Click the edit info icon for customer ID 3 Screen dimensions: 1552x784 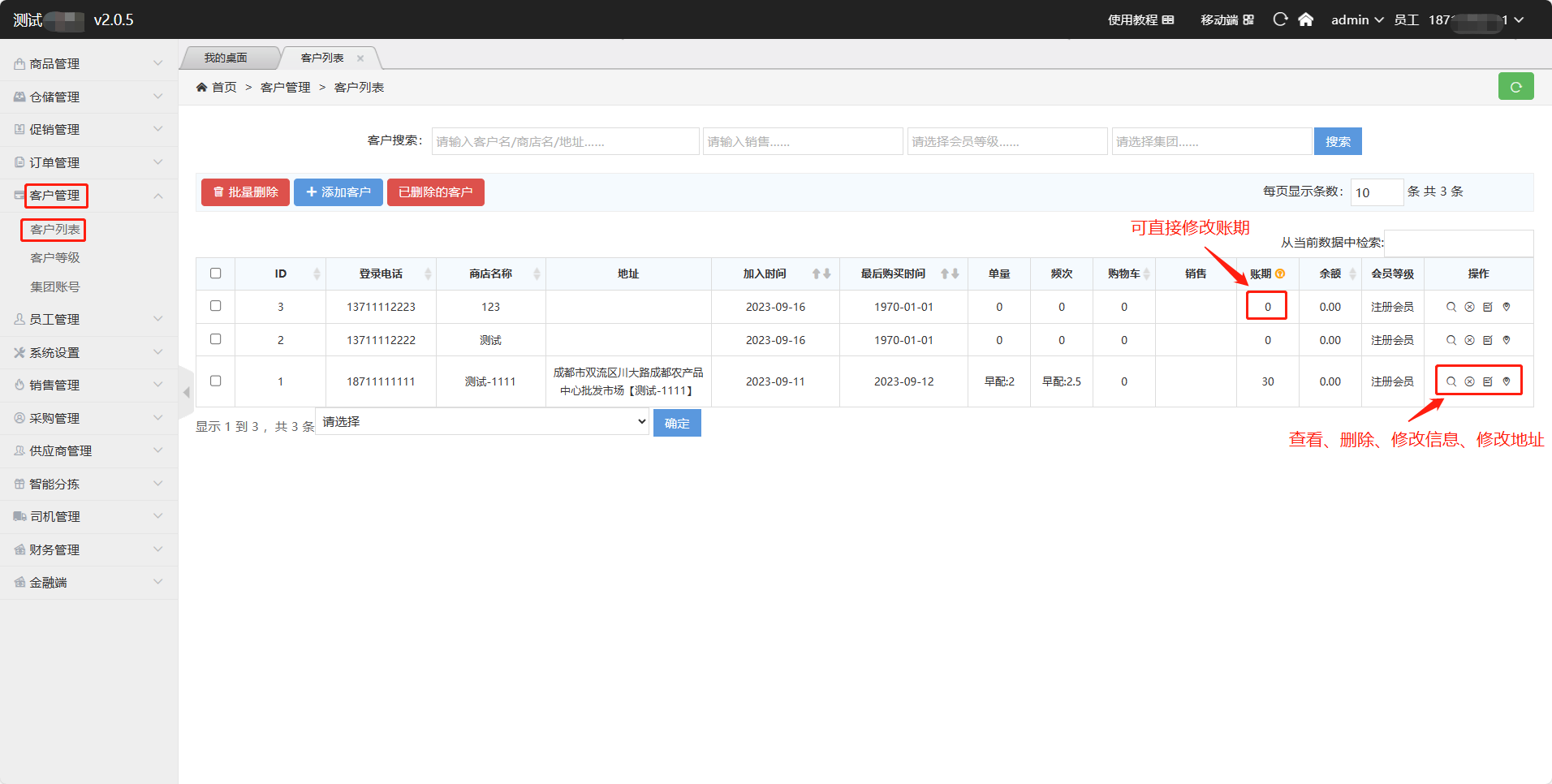1488,307
